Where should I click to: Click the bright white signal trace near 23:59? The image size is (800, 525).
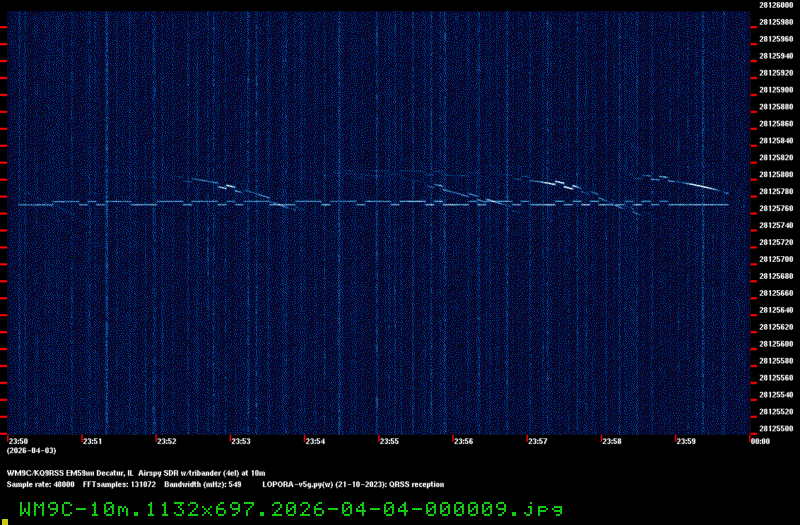(700, 185)
